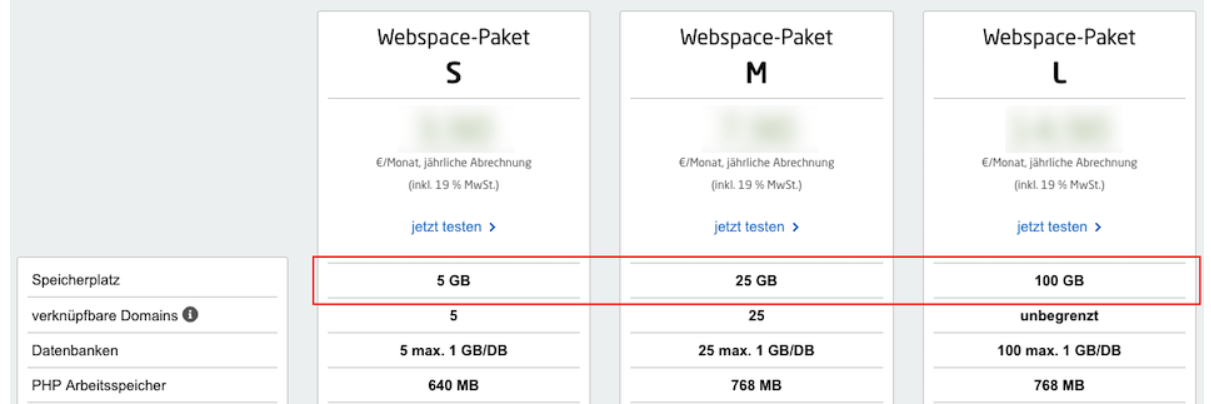Viewport: 1211px width, 404px height.
Task: Click the info icon beside verknüpfbare Domains
Action: click(190, 315)
